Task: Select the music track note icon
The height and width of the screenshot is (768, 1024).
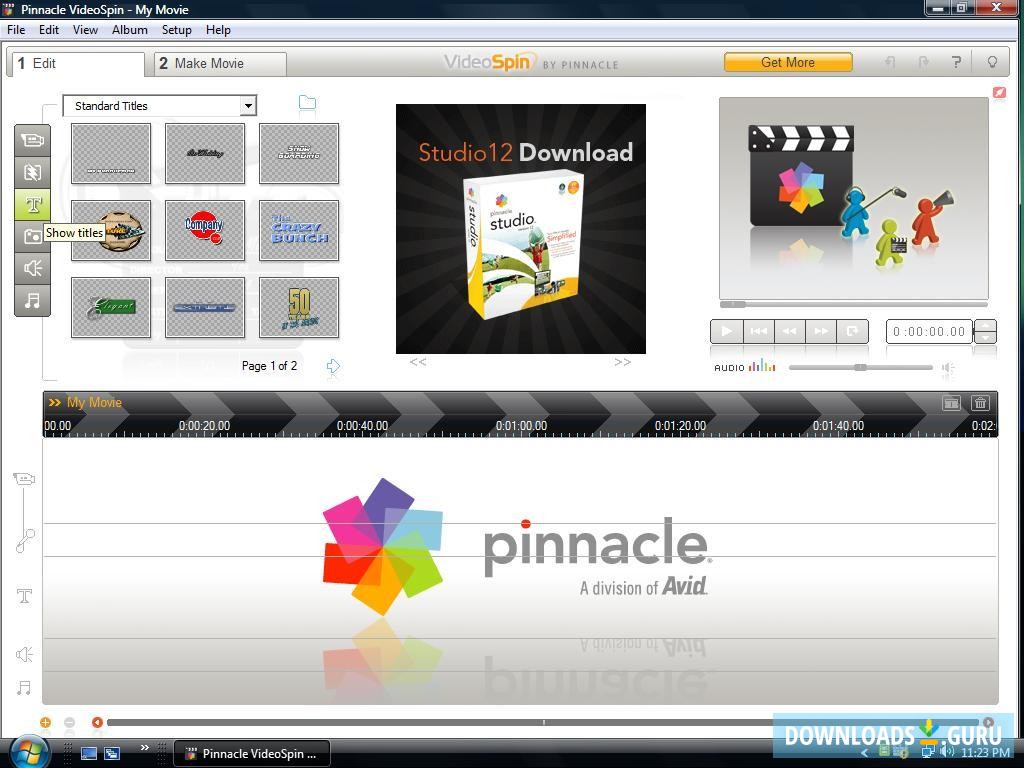Action: click(x=24, y=688)
